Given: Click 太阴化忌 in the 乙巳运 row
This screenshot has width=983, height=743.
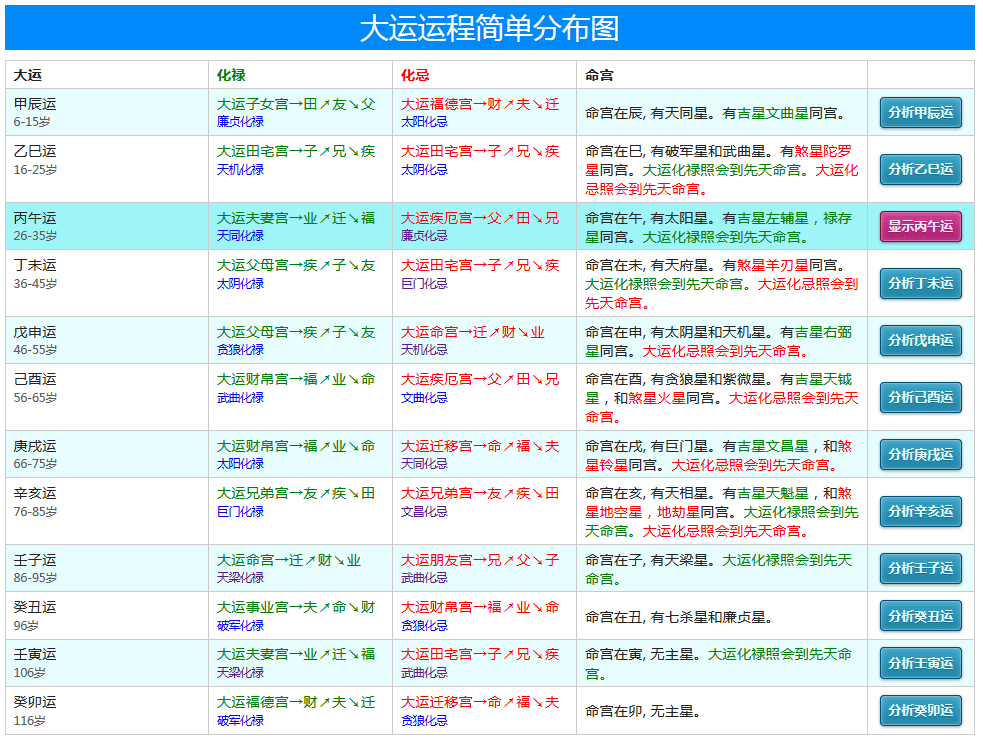Looking at the screenshot, I should point(424,170).
